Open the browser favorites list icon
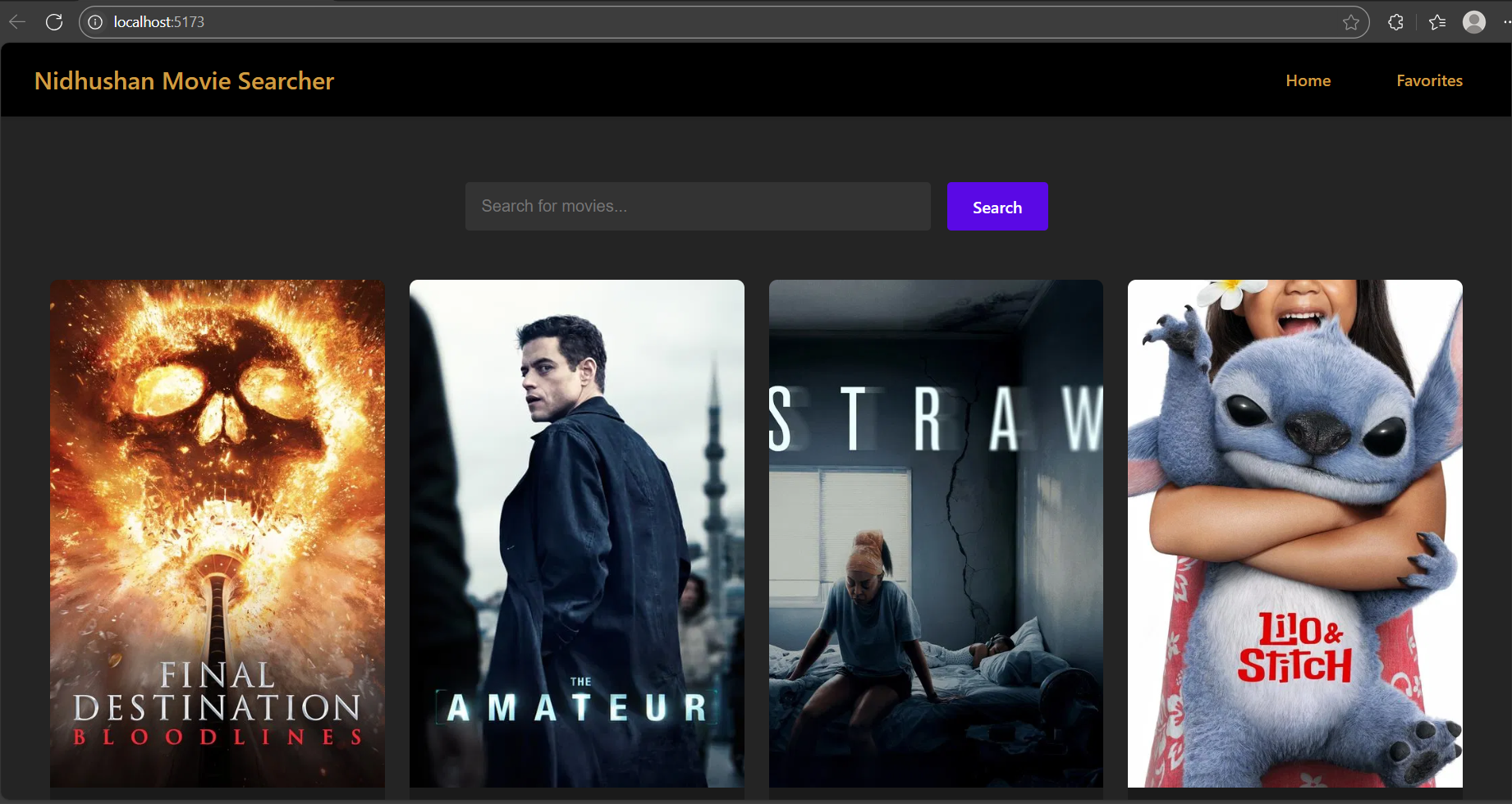Viewport: 1512px width, 804px height. [x=1437, y=22]
